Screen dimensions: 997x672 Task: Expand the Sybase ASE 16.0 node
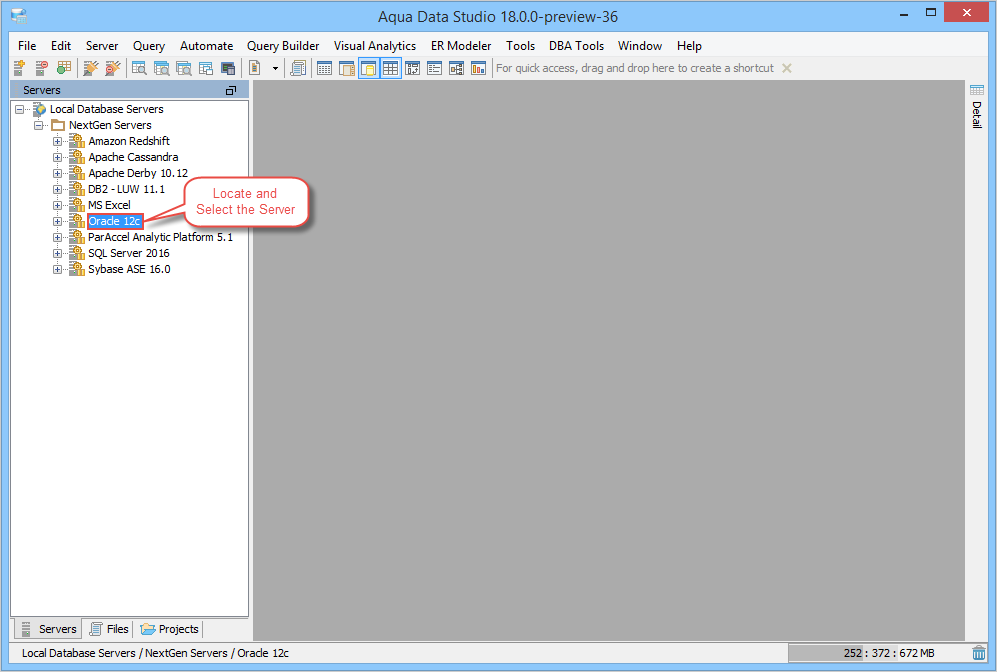(57, 270)
